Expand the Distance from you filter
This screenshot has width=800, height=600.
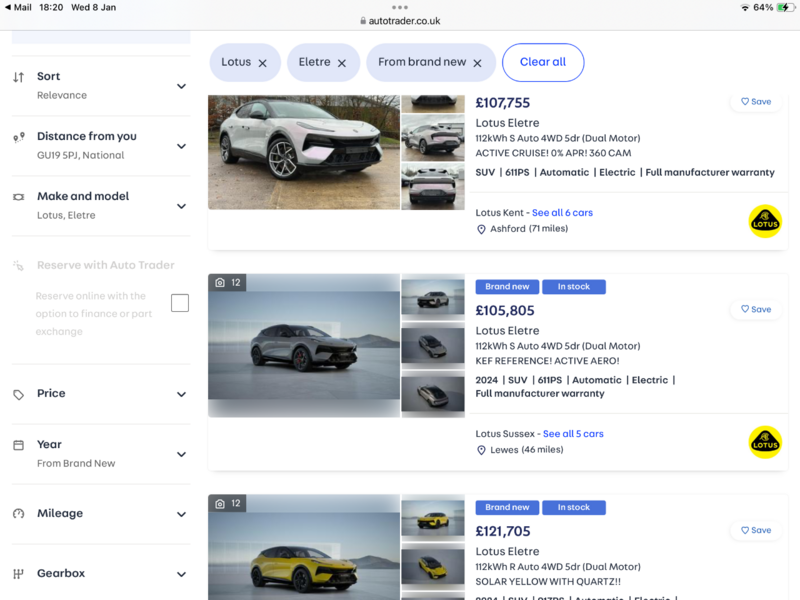(181, 146)
